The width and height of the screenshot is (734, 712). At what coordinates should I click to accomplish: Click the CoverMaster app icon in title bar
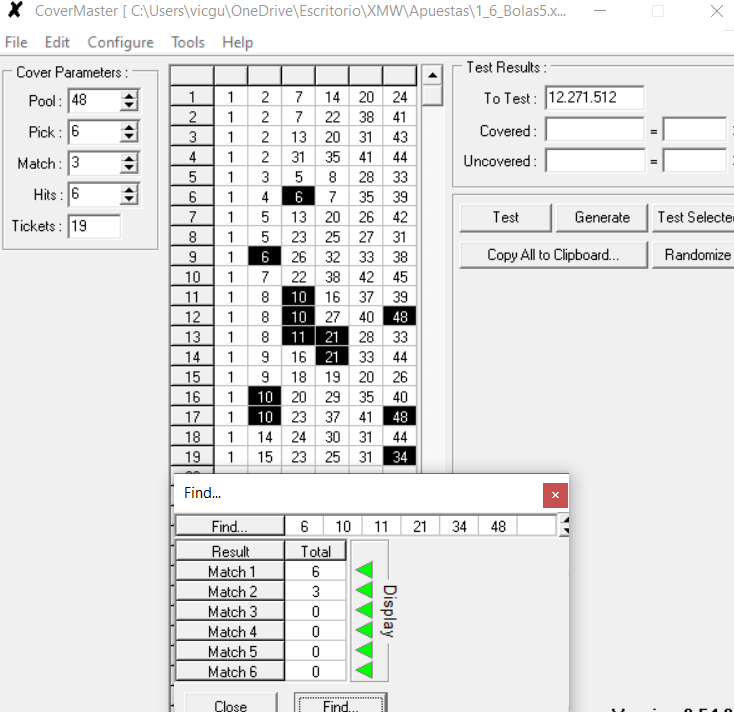tap(15, 10)
